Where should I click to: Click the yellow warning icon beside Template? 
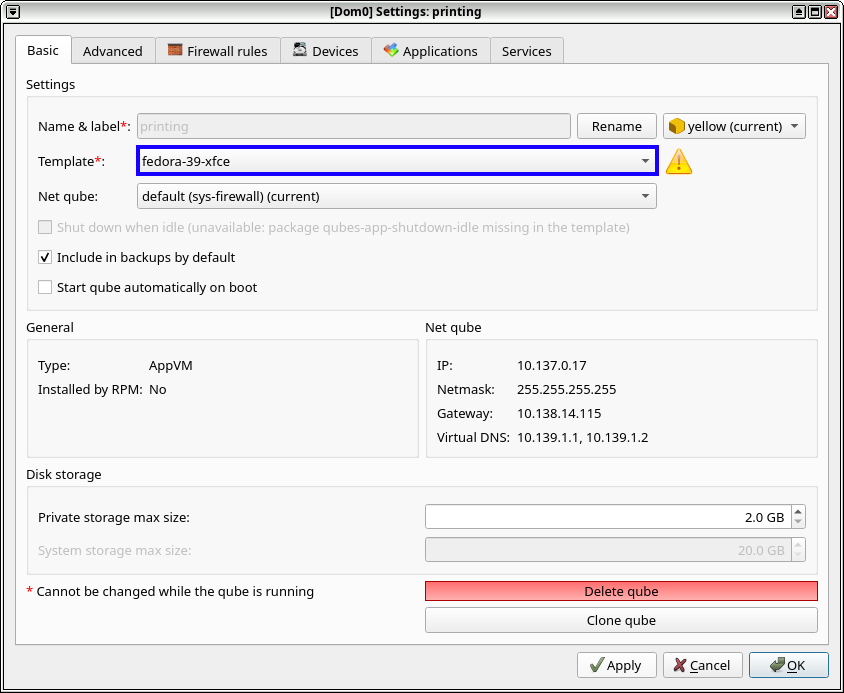(679, 162)
